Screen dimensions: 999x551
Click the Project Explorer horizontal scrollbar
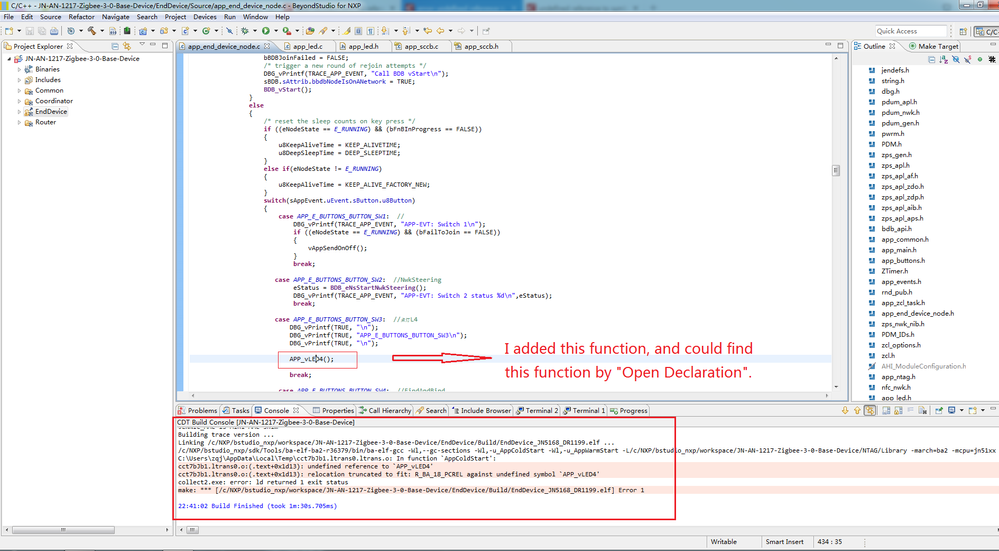62,529
